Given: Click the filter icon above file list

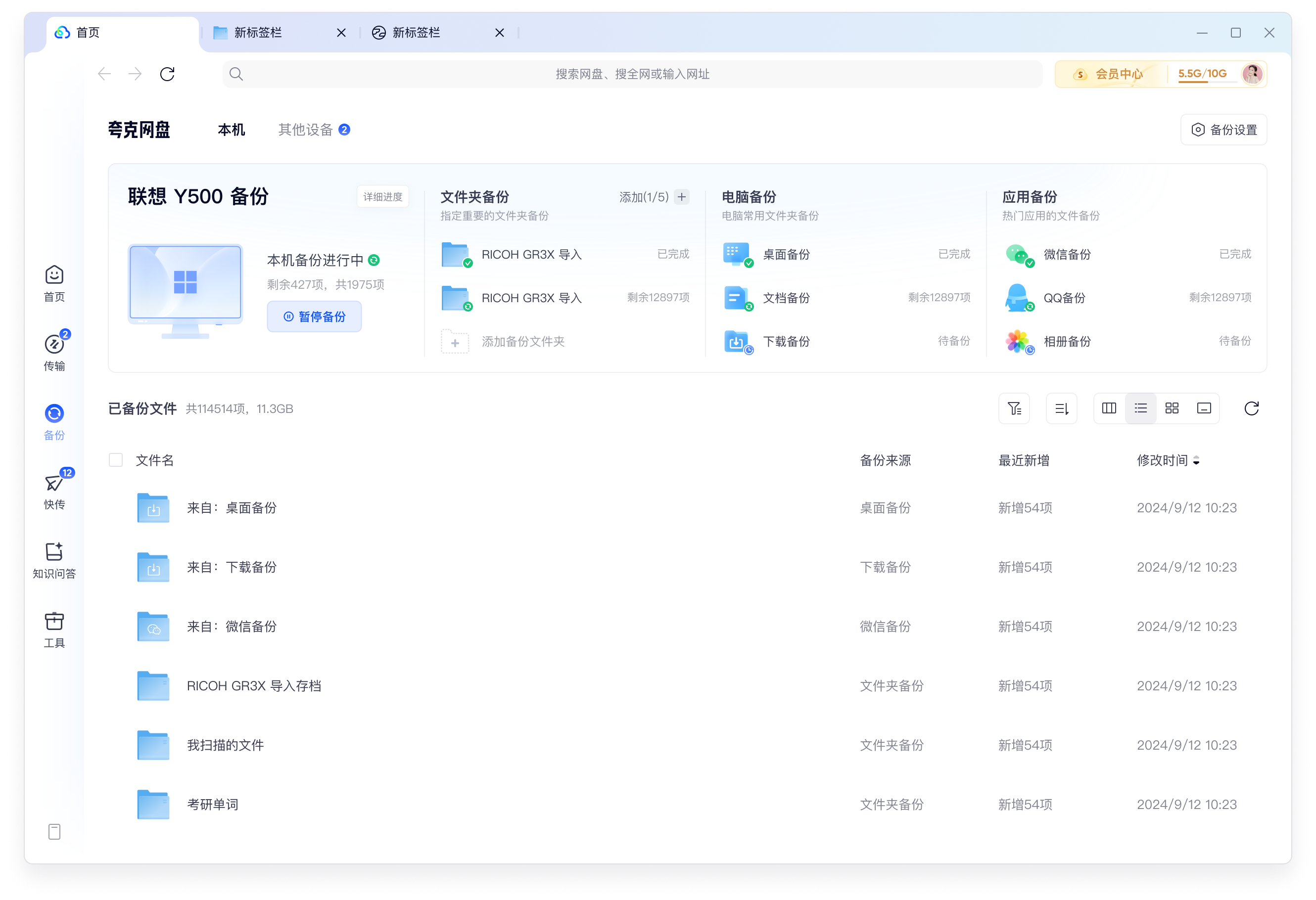Looking at the screenshot, I should (1014, 408).
